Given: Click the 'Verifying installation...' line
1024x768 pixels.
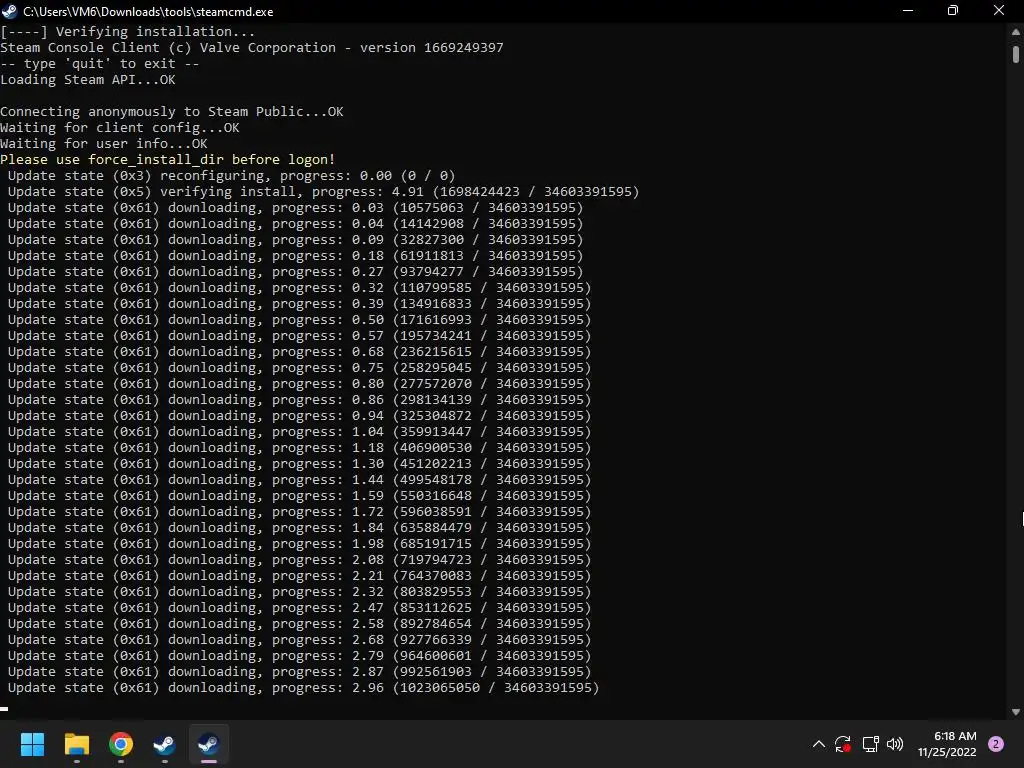Looking at the screenshot, I should point(127,31).
